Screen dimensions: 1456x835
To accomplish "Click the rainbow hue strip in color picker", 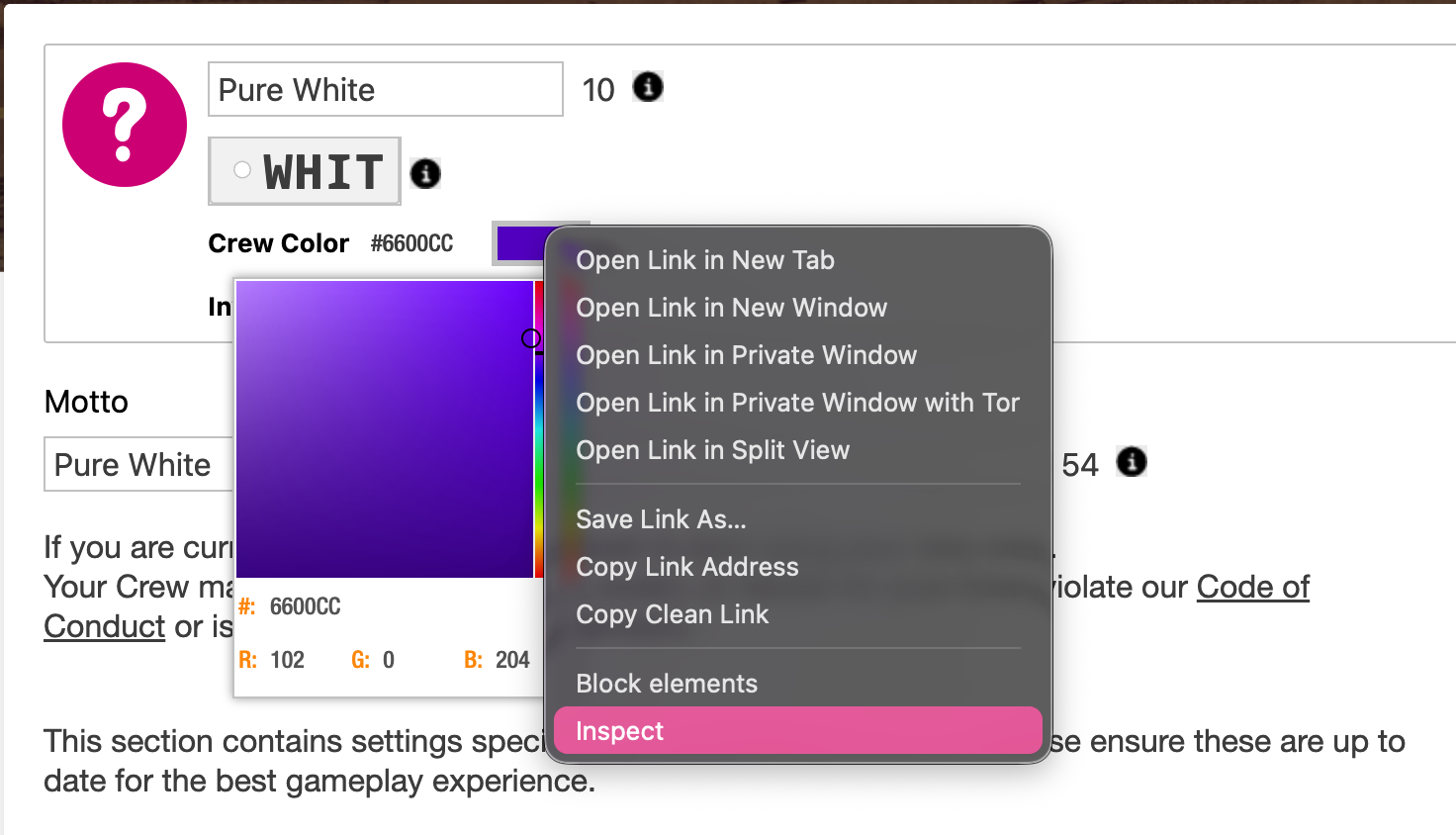I will pos(539,445).
